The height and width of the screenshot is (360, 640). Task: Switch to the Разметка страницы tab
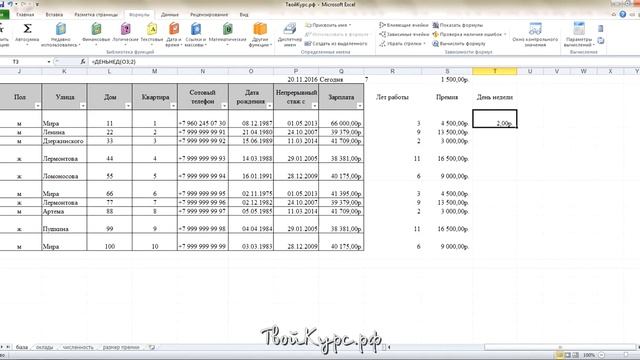tap(96, 15)
